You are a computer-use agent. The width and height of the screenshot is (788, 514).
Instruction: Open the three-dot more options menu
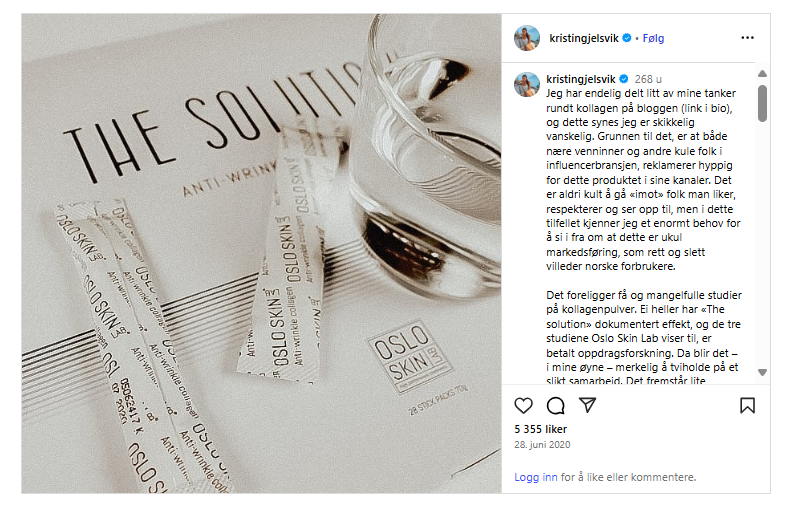pyautogui.click(x=747, y=38)
